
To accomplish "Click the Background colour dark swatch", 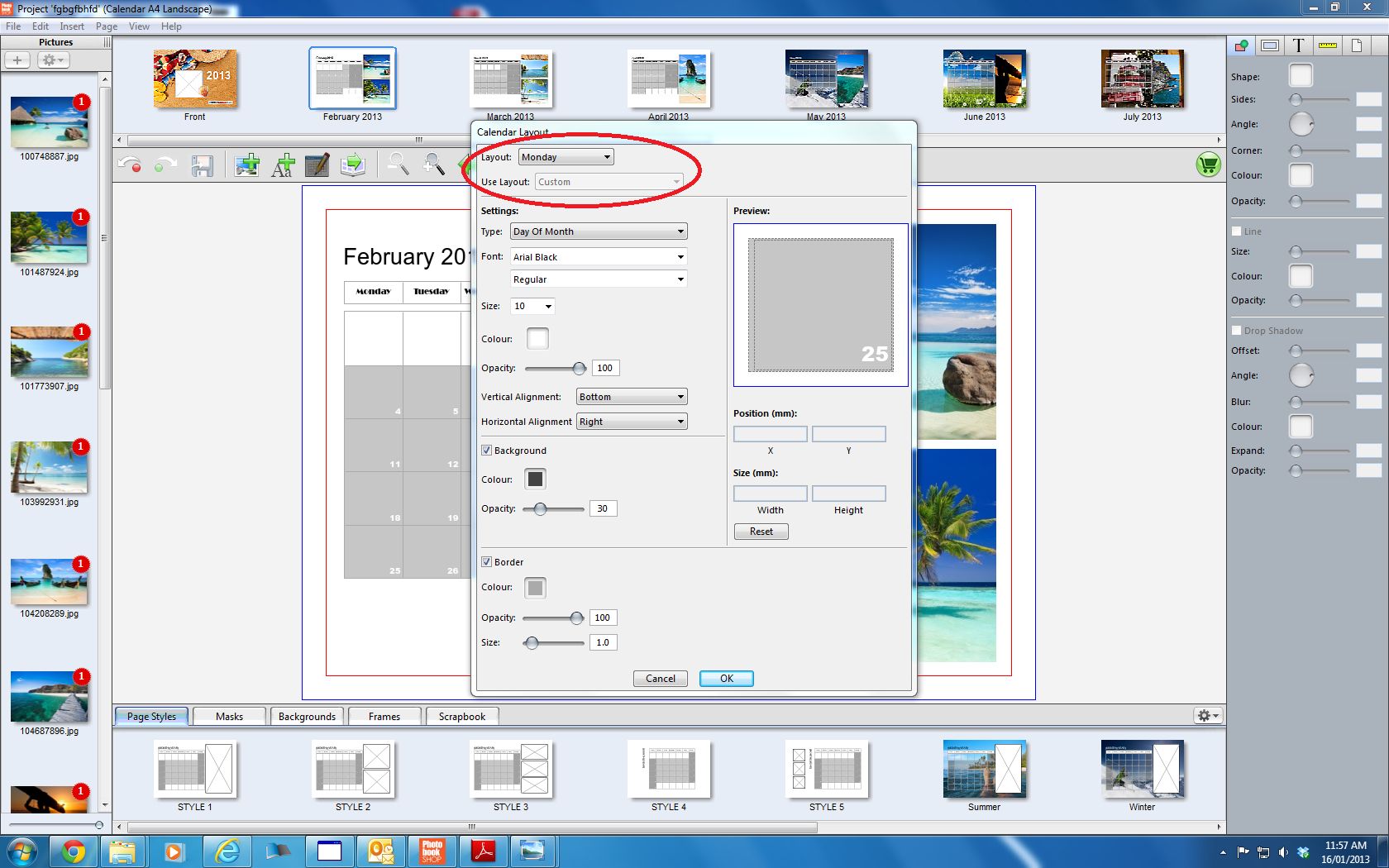I will click(536, 479).
